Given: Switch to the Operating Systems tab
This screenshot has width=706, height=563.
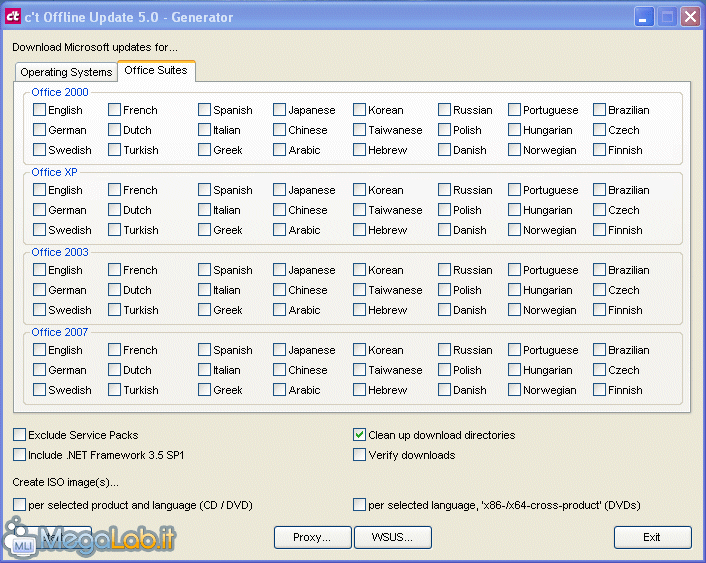Looking at the screenshot, I should tap(66, 72).
